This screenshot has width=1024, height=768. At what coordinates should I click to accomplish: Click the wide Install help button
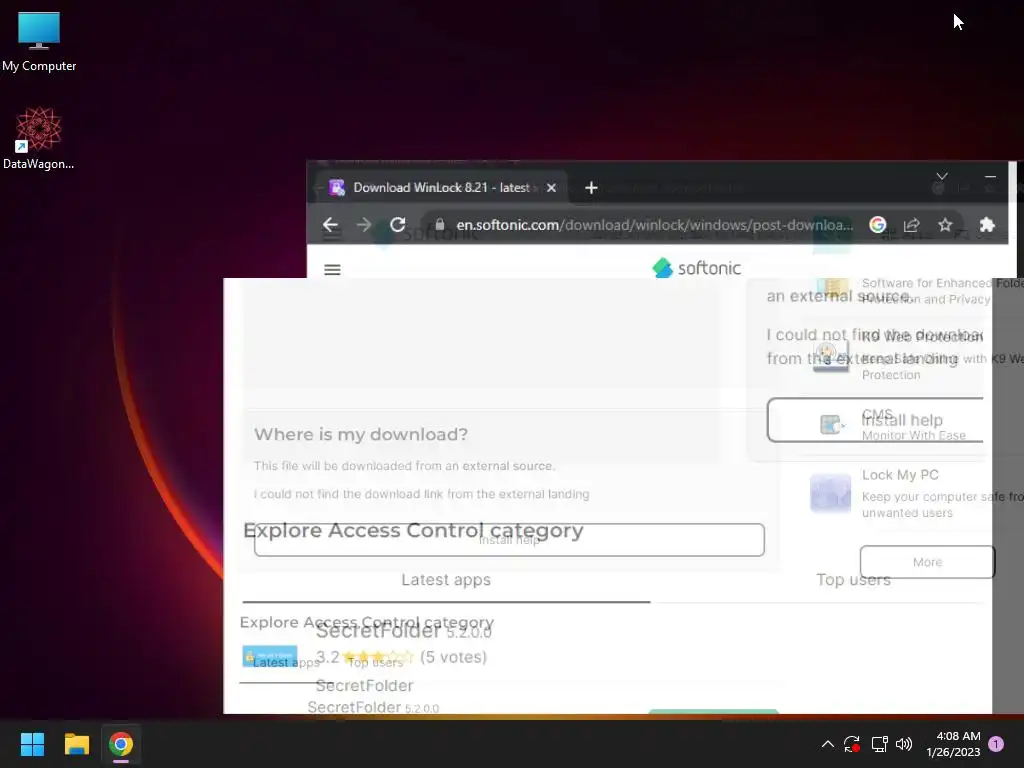click(509, 540)
